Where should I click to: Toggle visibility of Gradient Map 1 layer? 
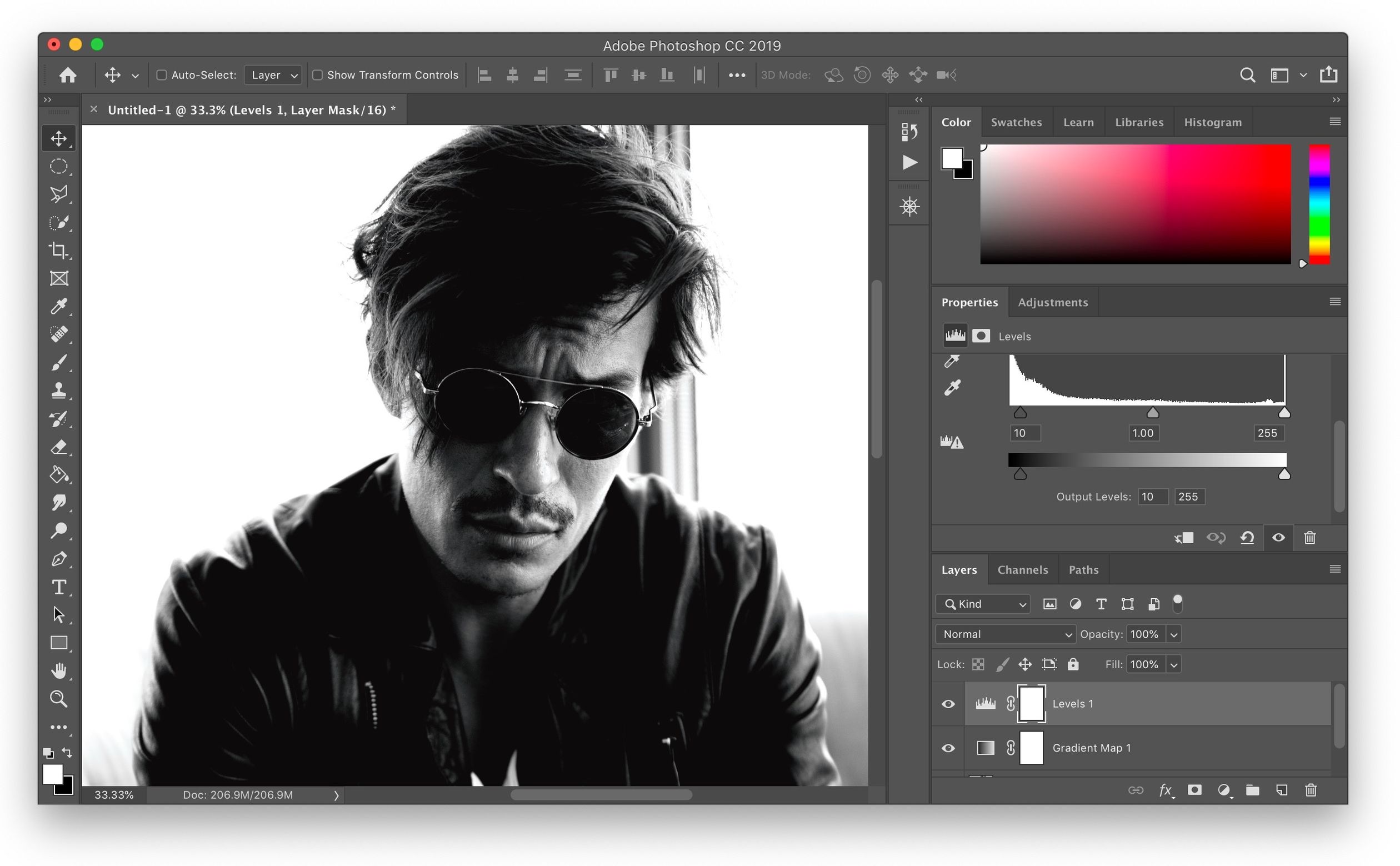[948, 748]
